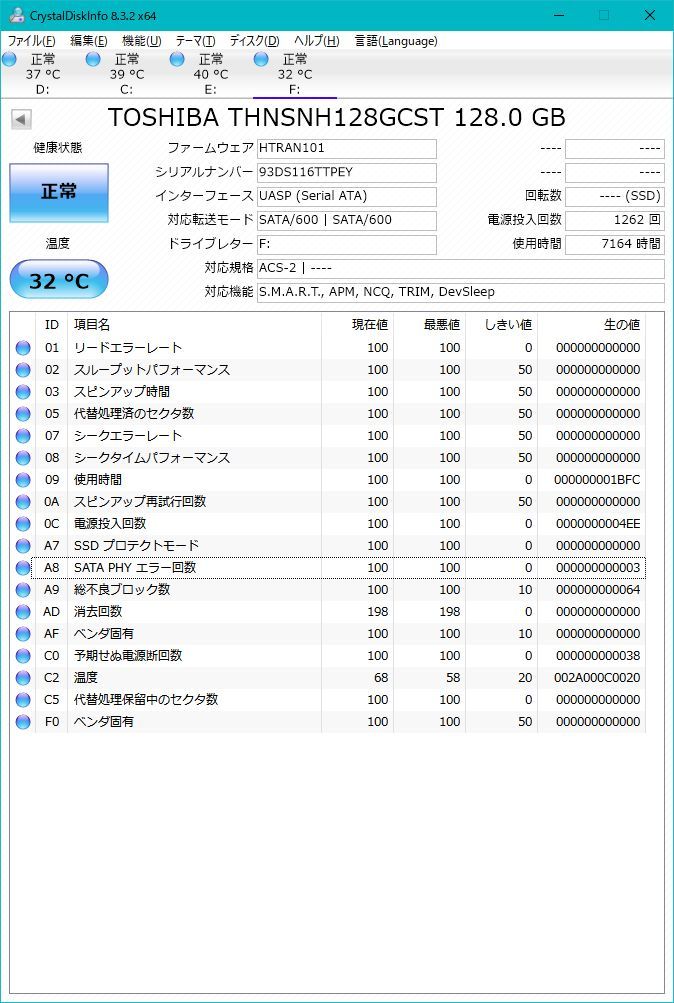Click the previous disk arrow button
Viewport: 674px width, 1003px height.
coord(21,119)
